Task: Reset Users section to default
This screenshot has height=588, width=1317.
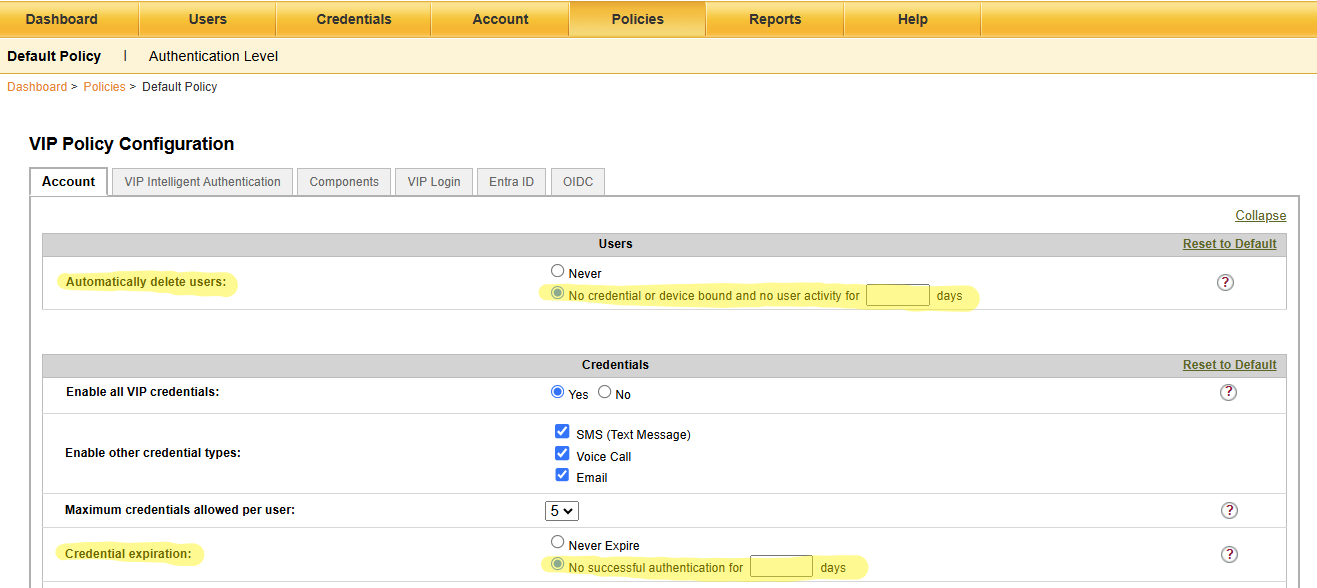Action: (1229, 244)
